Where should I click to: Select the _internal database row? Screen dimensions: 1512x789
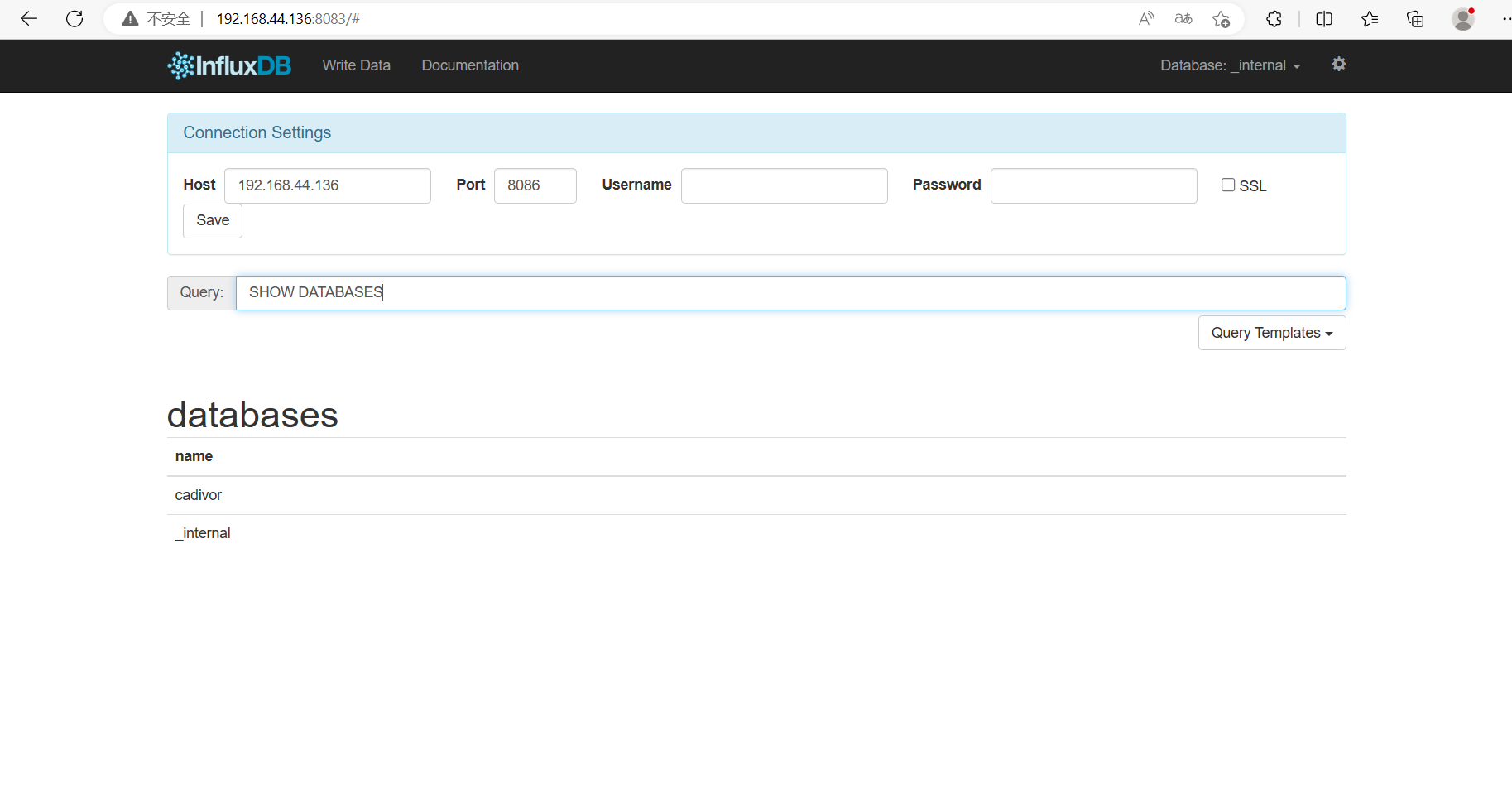[756, 533]
